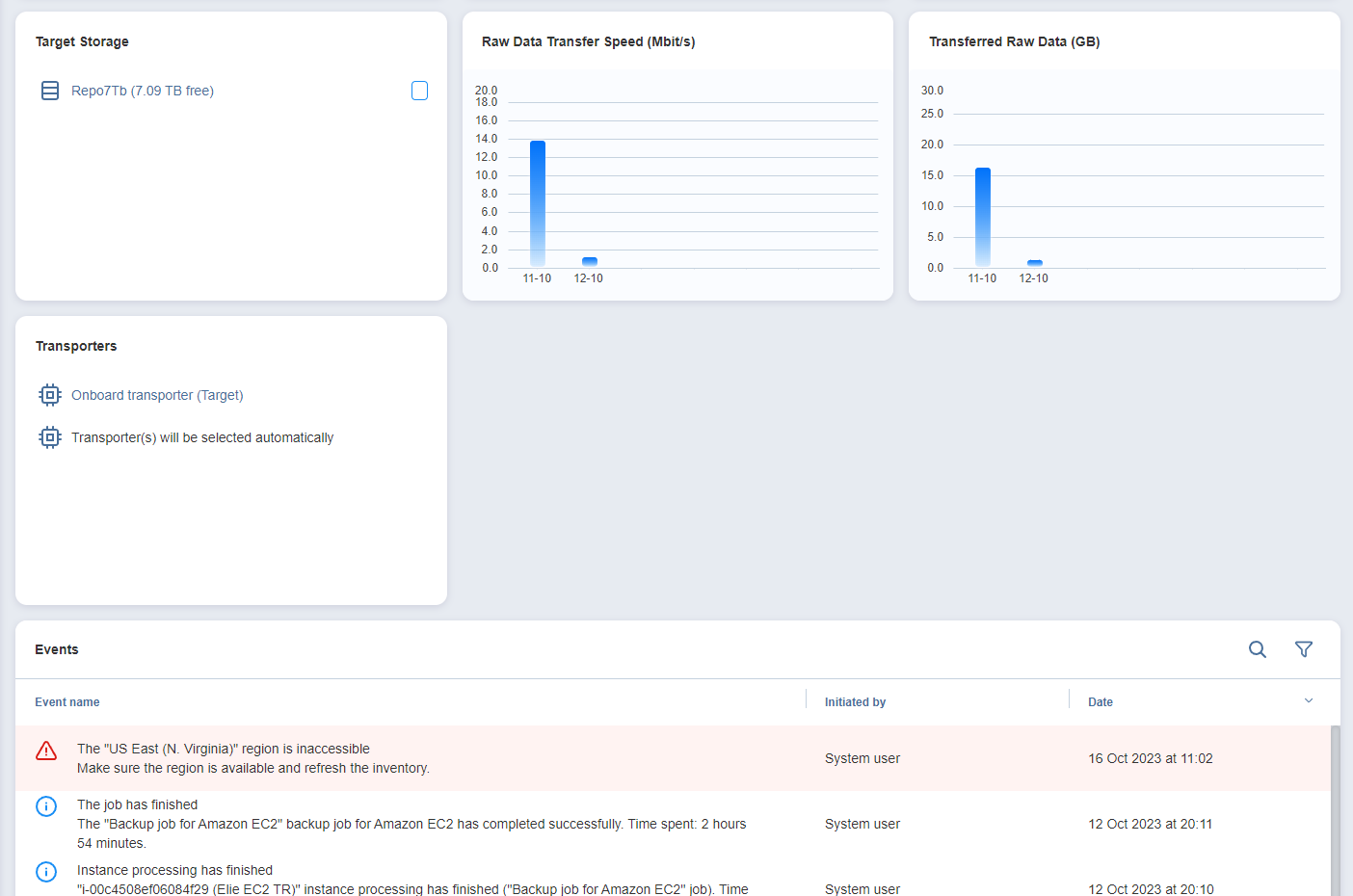The image size is (1353, 896).
Task: Open the Onboard transporter (Target) link
Action: tap(157, 395)
